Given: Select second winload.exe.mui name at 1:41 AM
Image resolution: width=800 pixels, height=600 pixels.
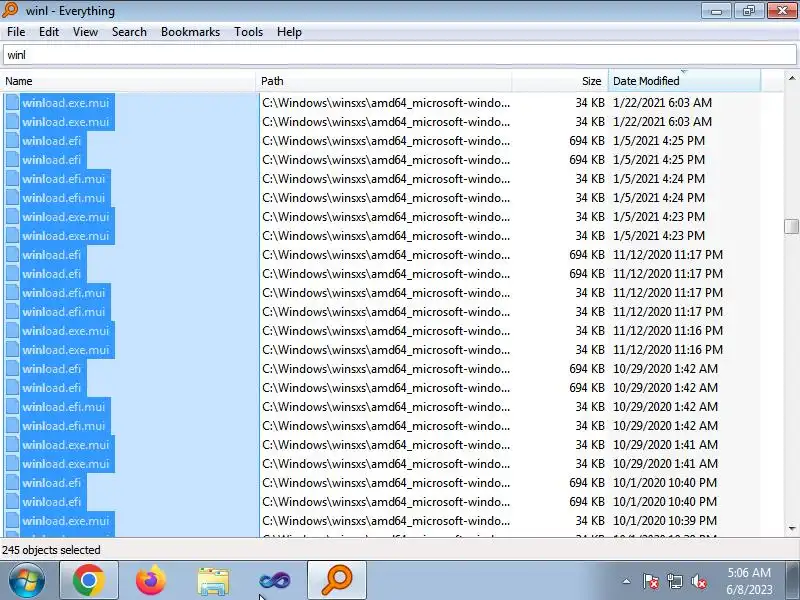Looking at the screenshot, I should coord(66,464).
